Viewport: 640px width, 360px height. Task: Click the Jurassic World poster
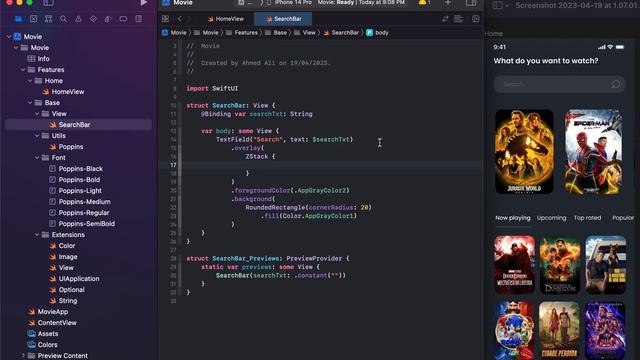click(x=524, y=151)
